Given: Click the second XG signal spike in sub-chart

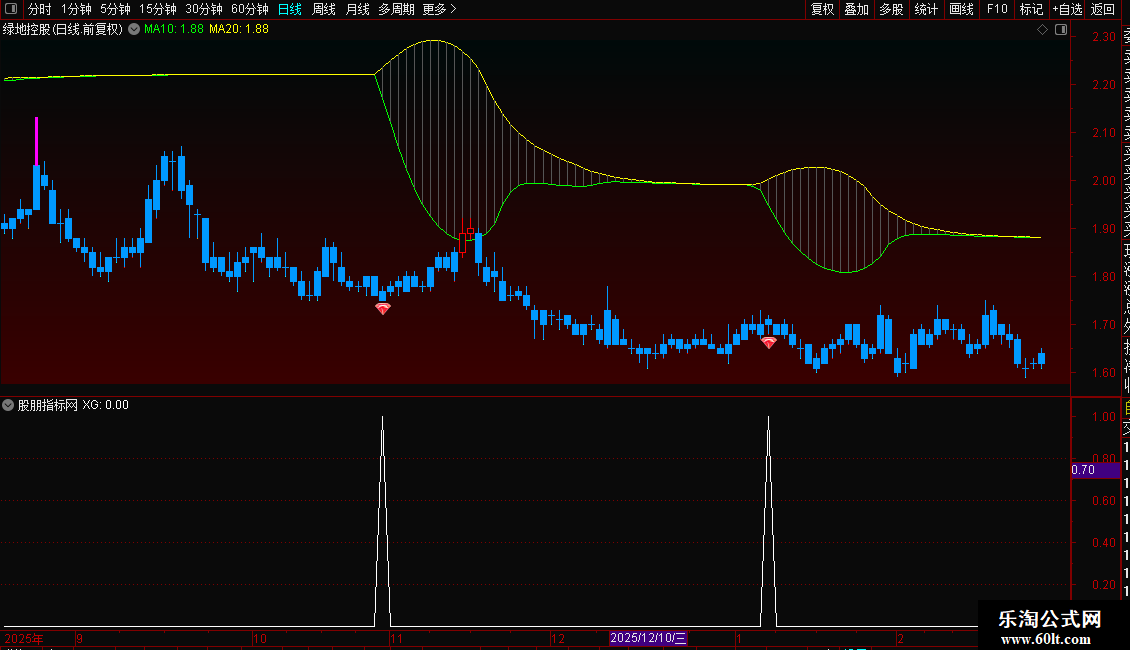Looking at the screenshot, I should pyautogui.click(x=769, y=522).
